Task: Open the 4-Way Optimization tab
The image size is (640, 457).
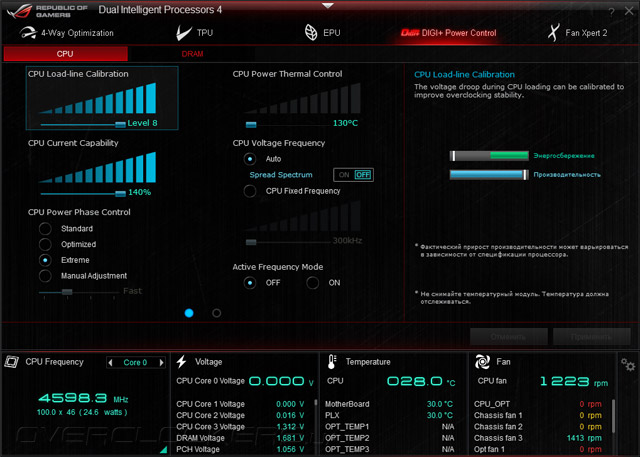Action: pos(67,33)
